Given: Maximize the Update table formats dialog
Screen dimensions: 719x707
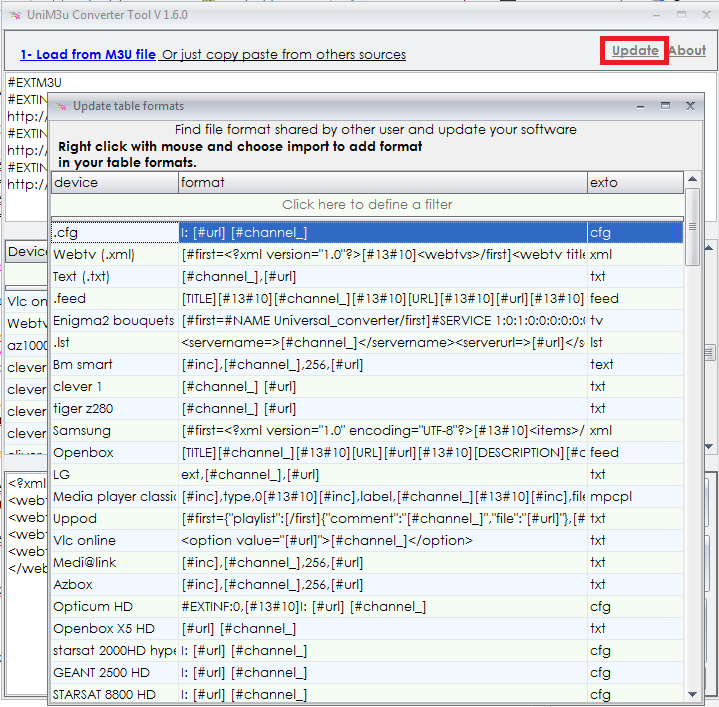Looking at the screenshot, I should tap(665, 106).
